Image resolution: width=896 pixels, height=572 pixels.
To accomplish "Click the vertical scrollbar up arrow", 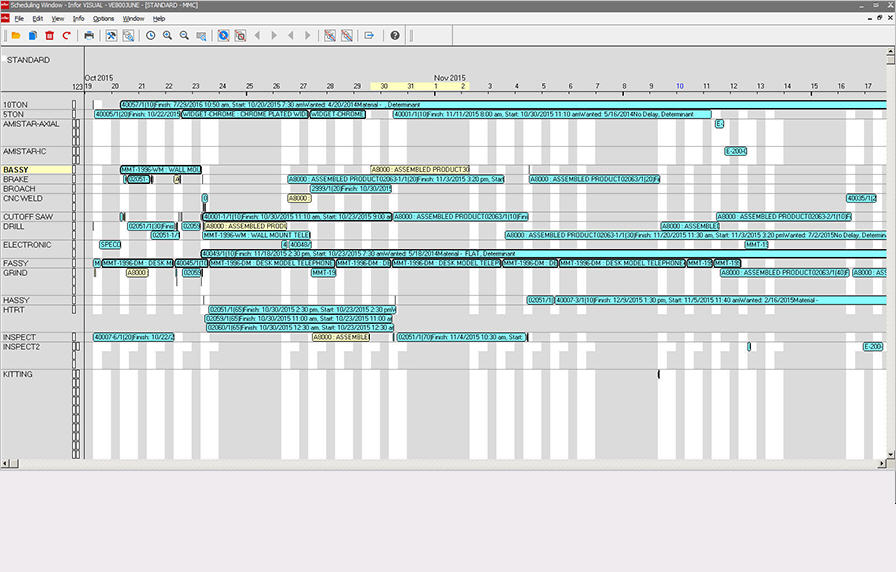I will [891, 52].
